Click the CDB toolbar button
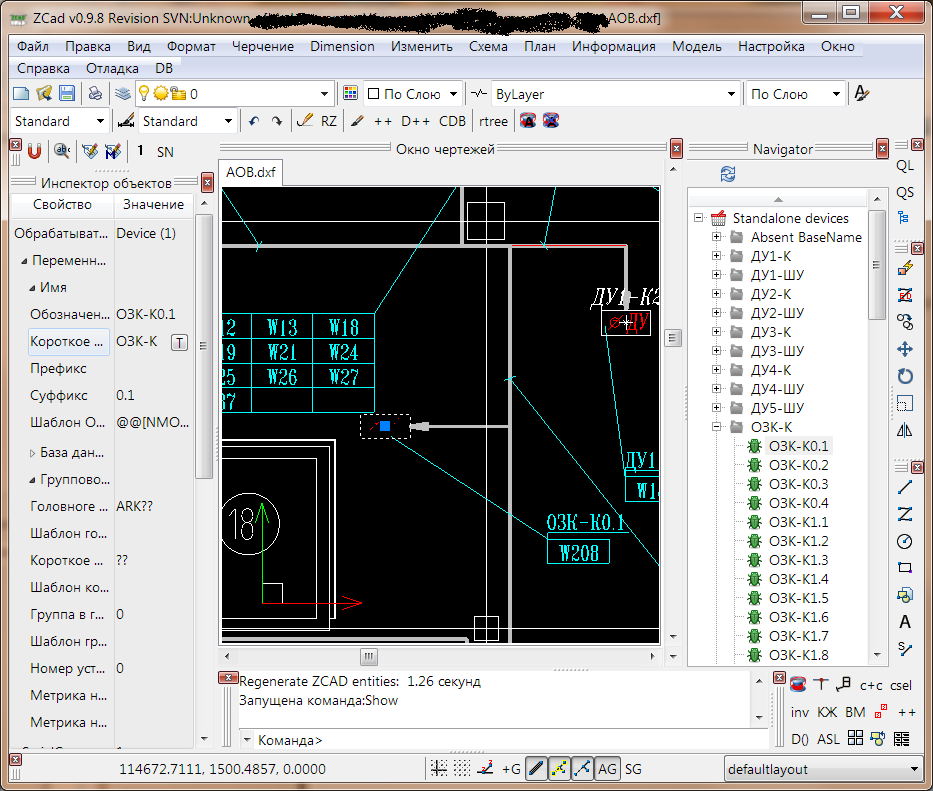Image resolution: width=933 pixels, height=791 pixels. pos(452,121)
